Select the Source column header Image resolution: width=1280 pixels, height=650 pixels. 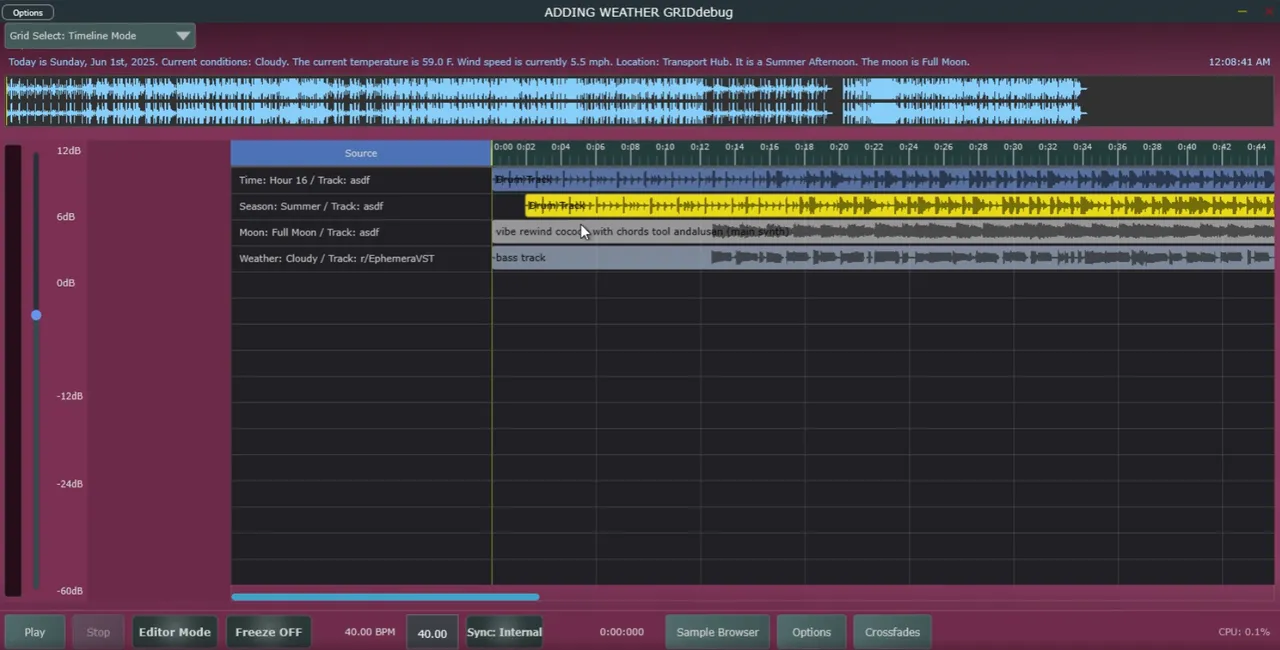(361, 153)
